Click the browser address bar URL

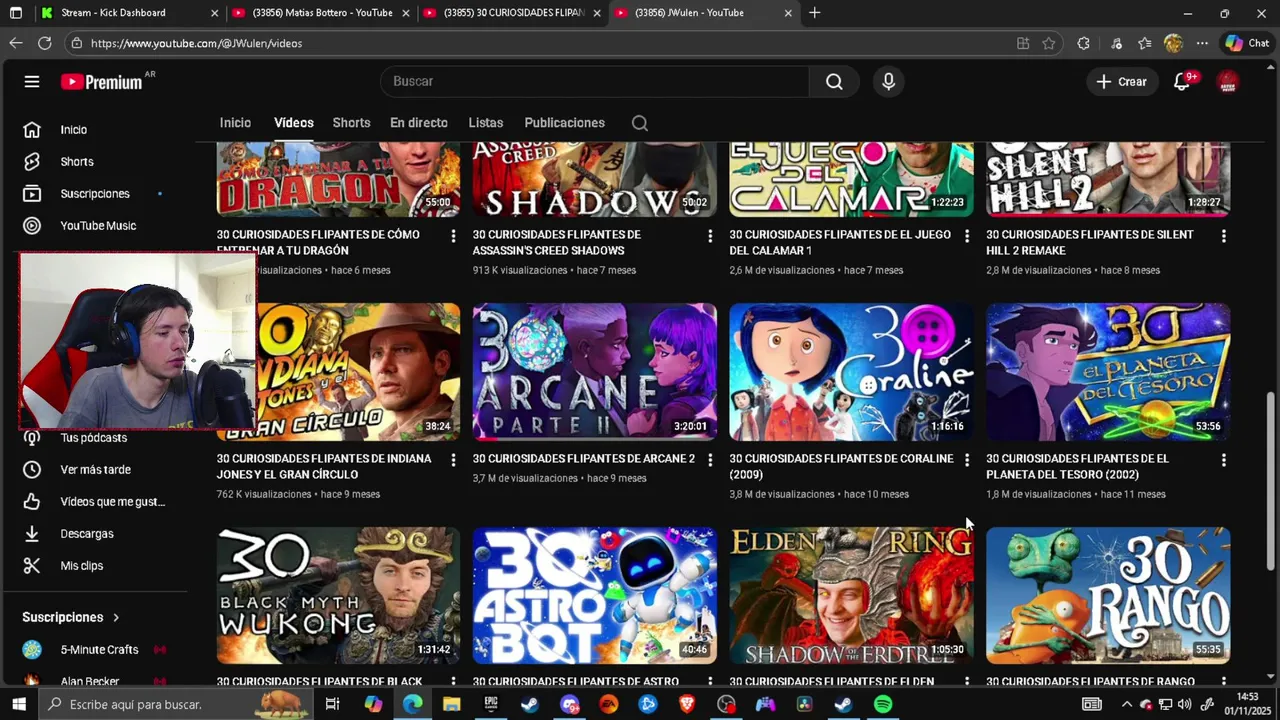(196, 44)
